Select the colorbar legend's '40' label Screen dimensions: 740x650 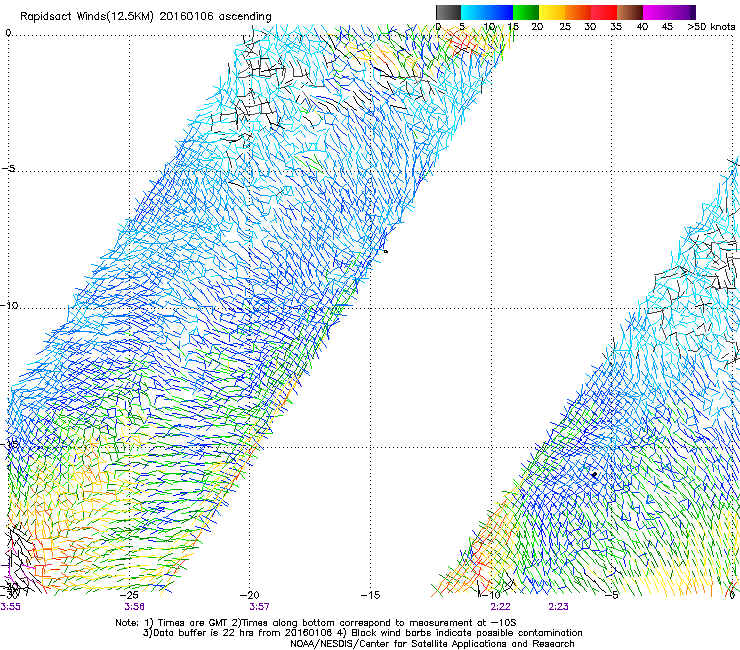(x=642, y=27)
